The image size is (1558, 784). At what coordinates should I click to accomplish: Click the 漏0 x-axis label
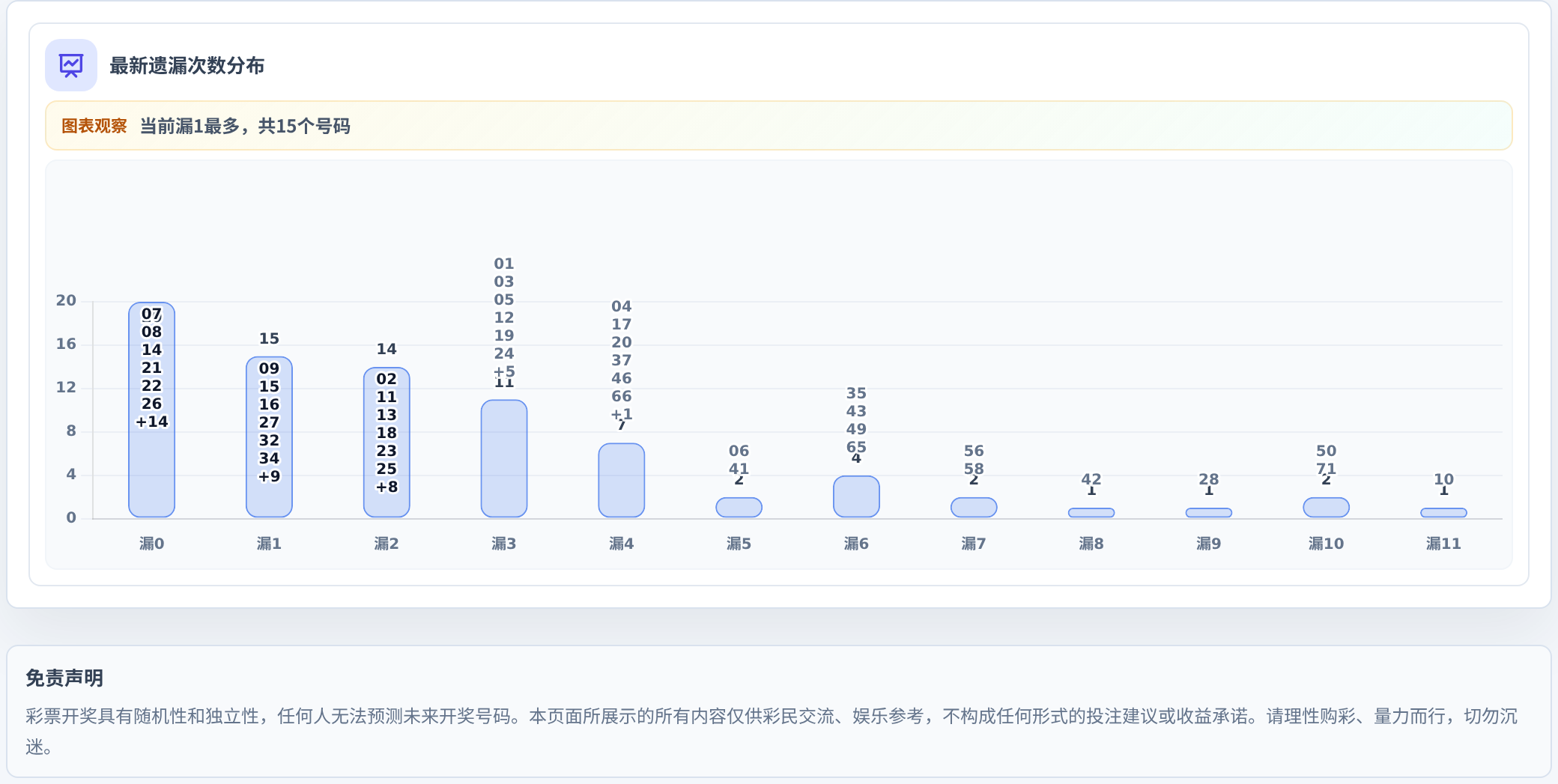pos(151,544)
